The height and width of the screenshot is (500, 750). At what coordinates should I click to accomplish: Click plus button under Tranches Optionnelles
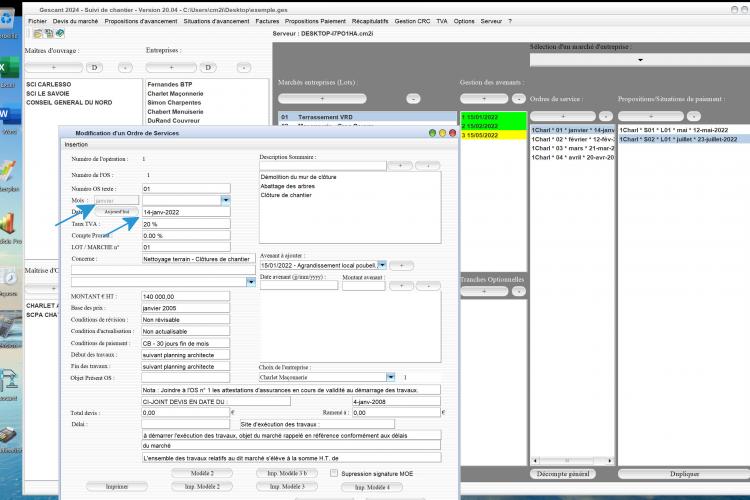tap(484, 291)
